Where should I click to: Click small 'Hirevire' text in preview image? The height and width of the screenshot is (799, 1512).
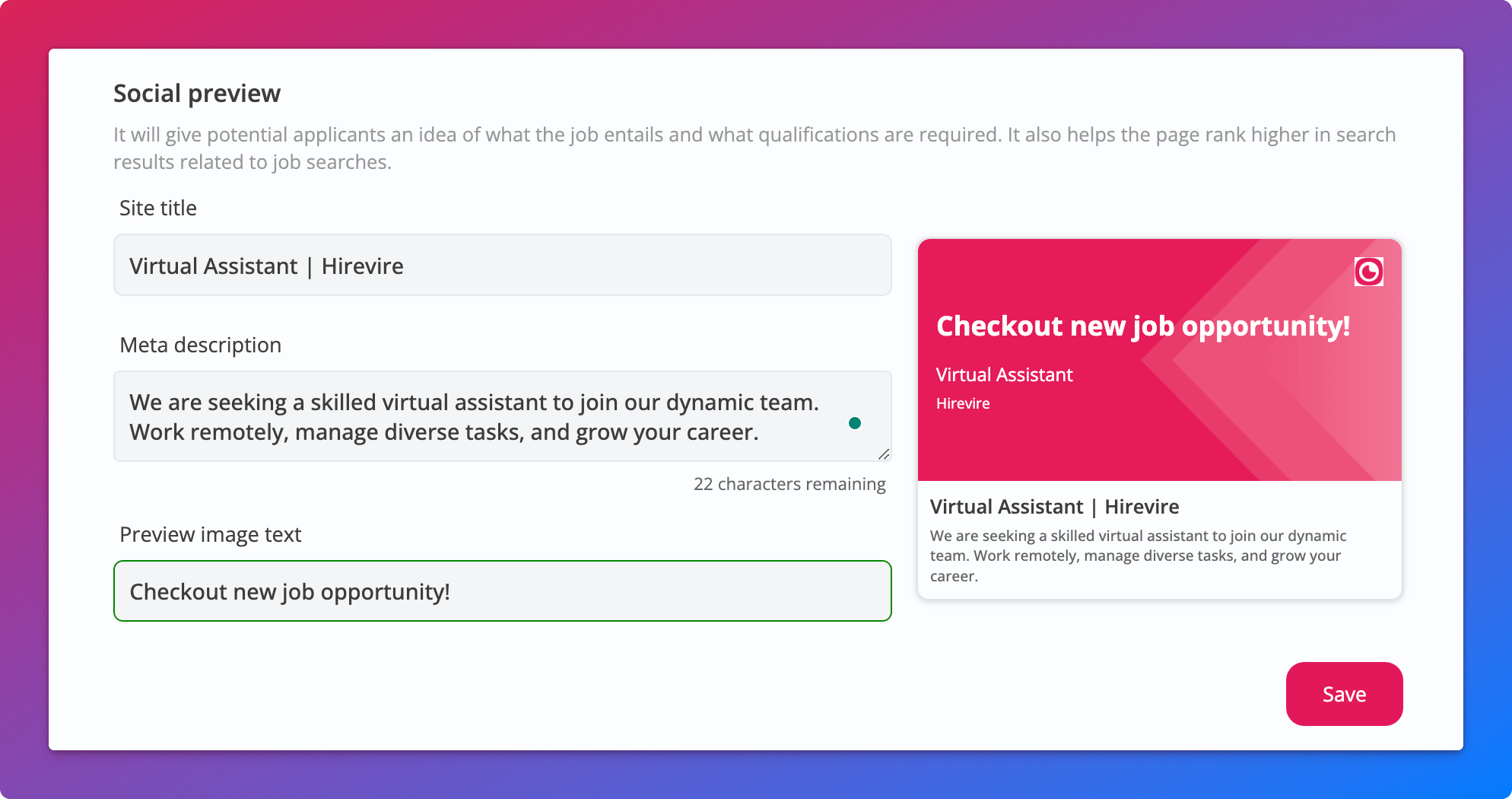(963, 403)
